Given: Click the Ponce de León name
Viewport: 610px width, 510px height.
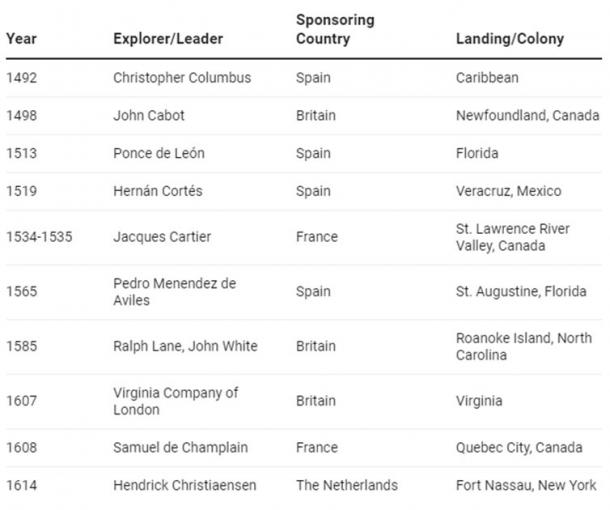Looking at the screenshot, I should (159, 153).
